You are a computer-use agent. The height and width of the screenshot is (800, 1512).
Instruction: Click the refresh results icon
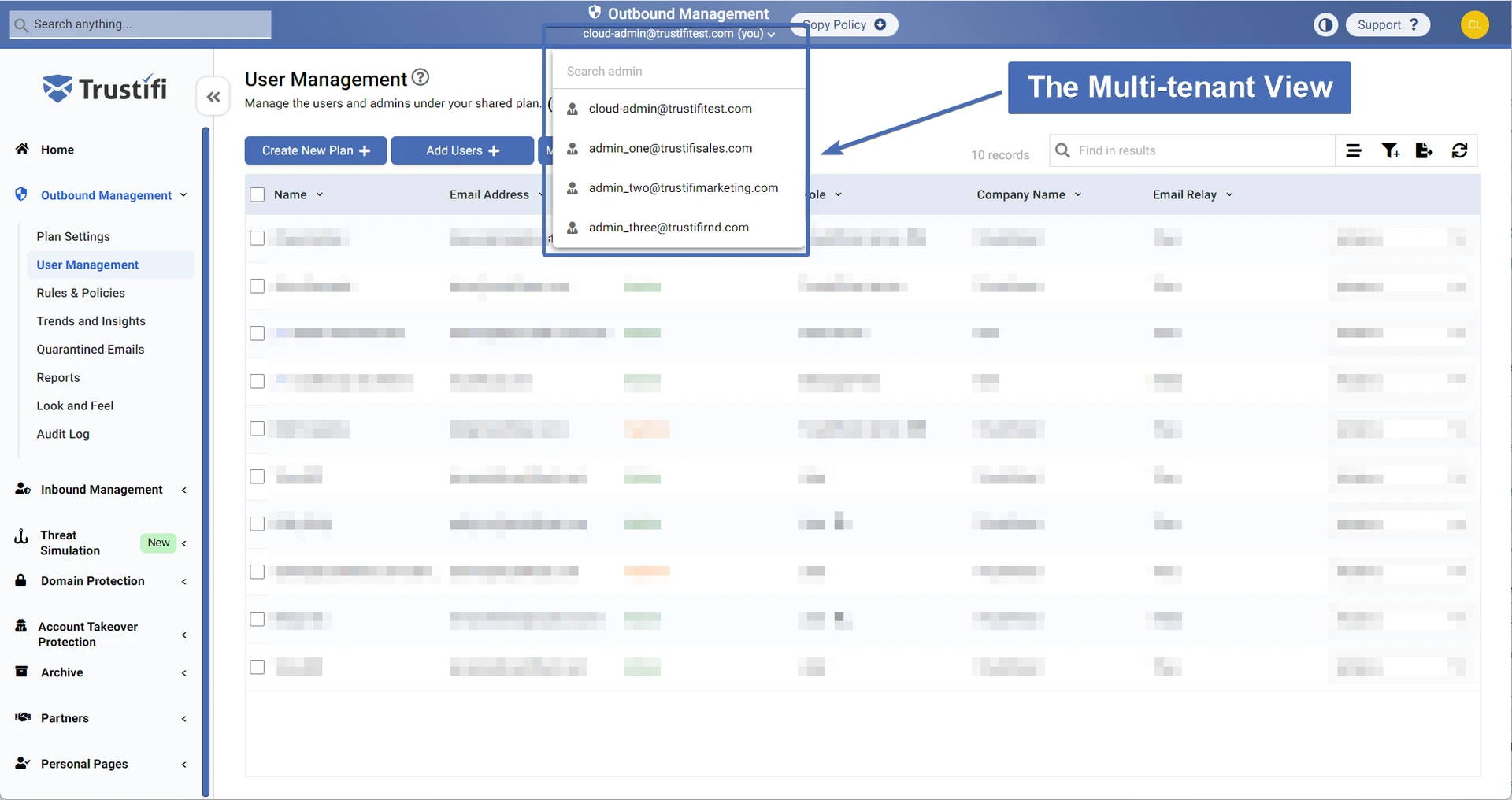coord(1459,150)
